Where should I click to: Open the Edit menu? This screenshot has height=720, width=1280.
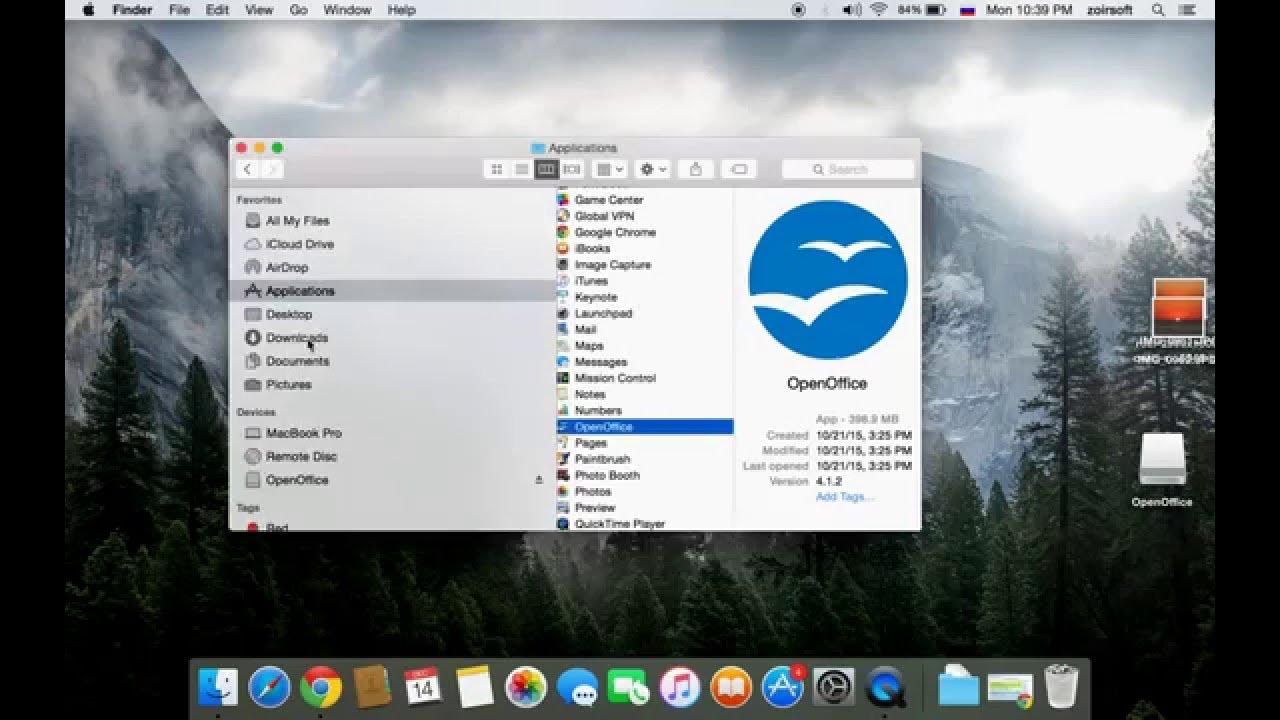coord(217,10)
